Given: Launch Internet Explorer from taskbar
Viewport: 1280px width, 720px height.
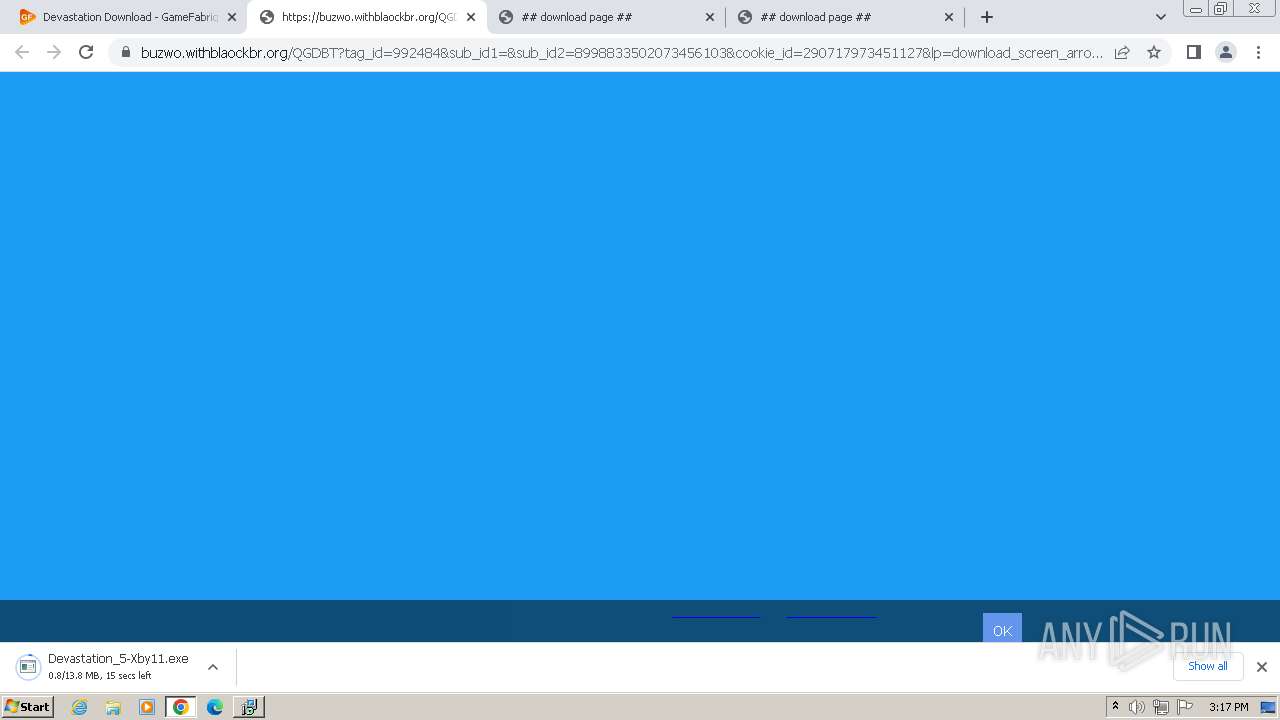Looking at the screenshot, I should tap(79, 707).
